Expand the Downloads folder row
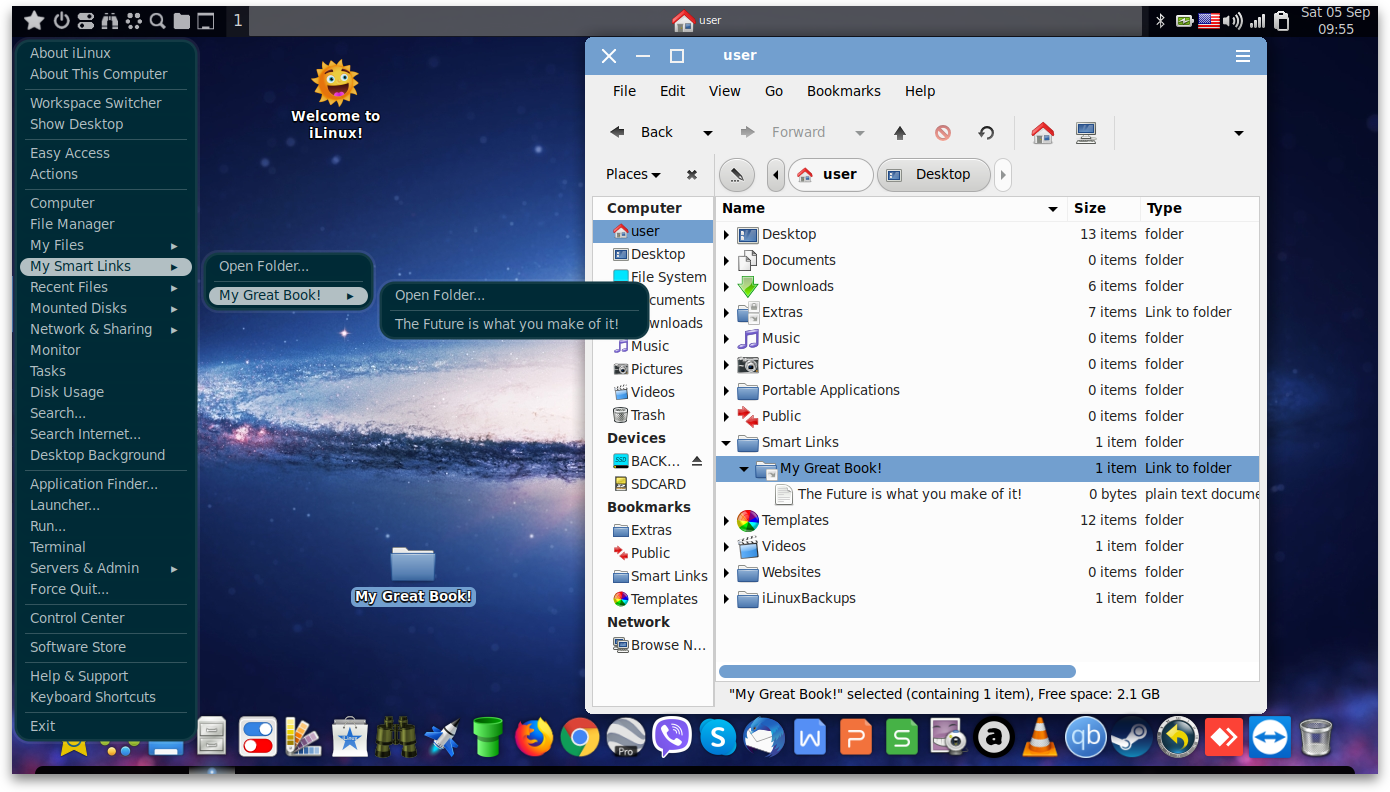 point(727,286)
